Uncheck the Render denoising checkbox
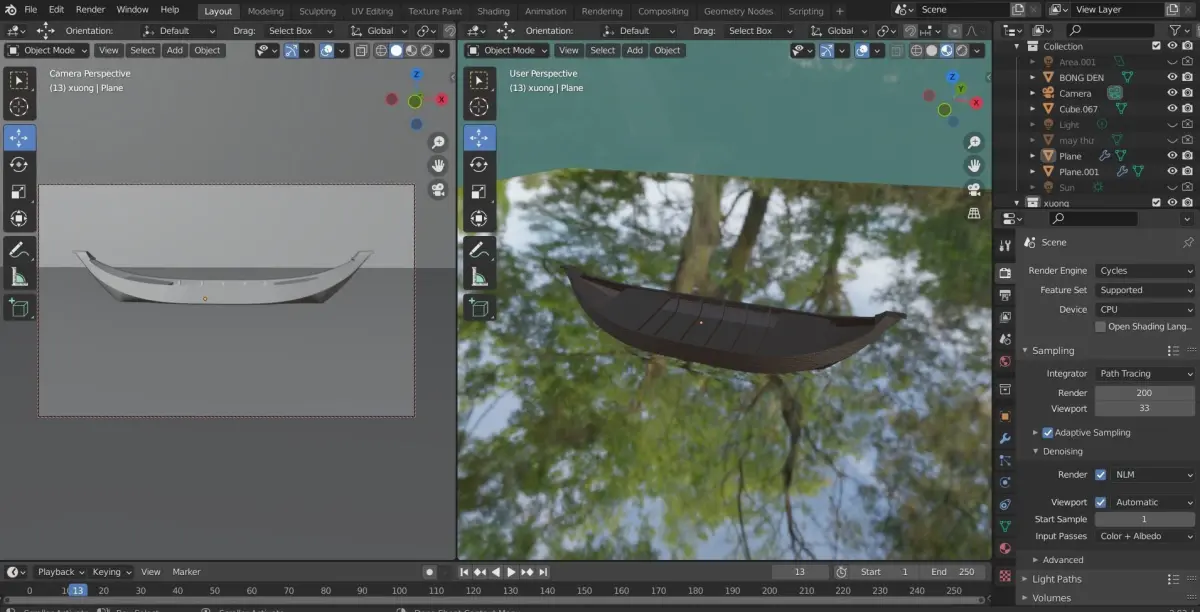Image resolution: width=1200 pixels, height=612 pixels. [1101, 475]
